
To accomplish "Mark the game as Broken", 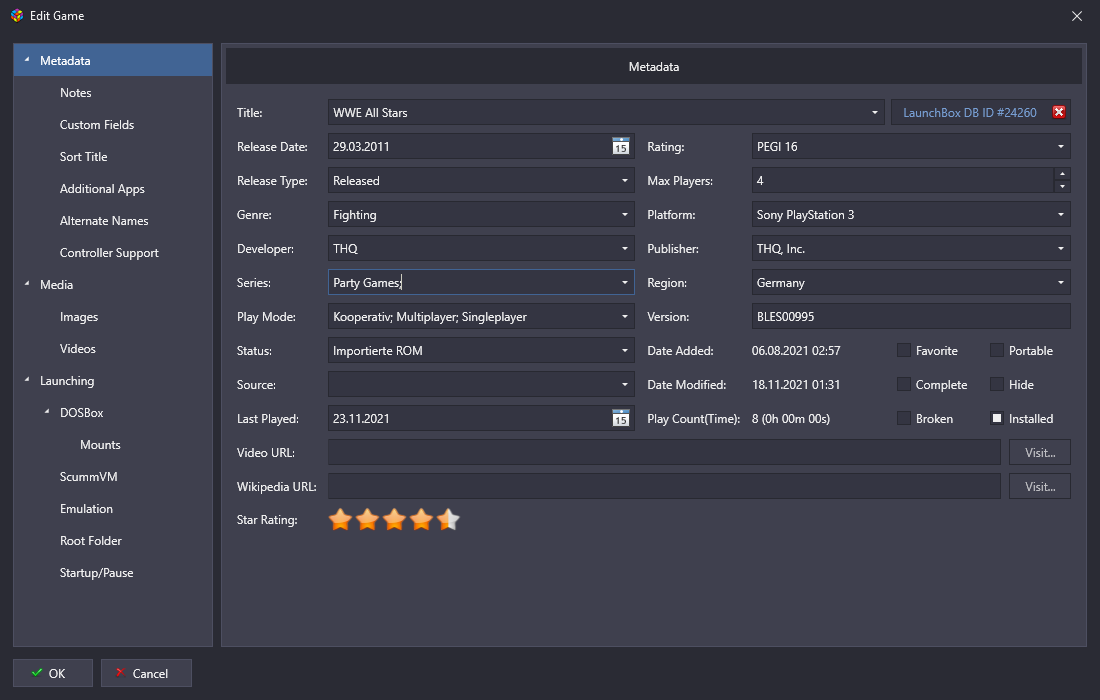I will (903, 419).
